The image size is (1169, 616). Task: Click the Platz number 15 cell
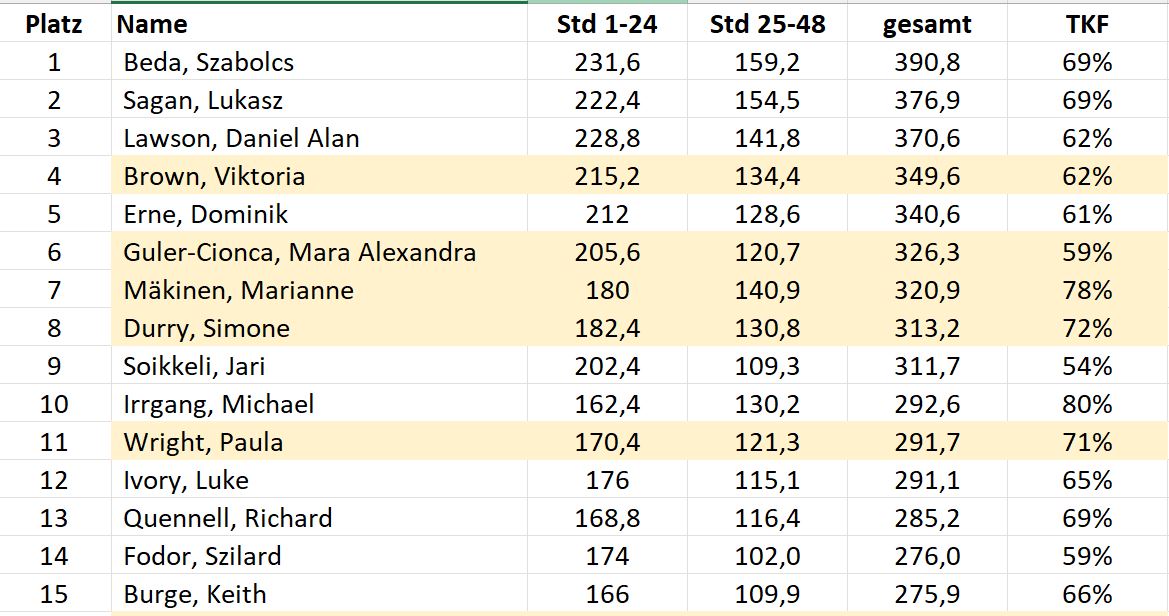[x=54, y=594]
